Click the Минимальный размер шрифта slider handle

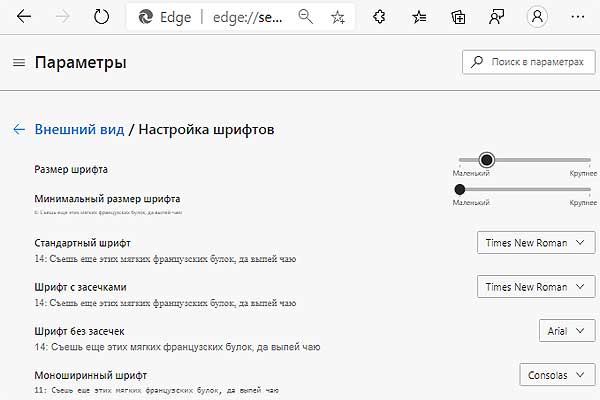pyautogui.click(x=460, y=189)
